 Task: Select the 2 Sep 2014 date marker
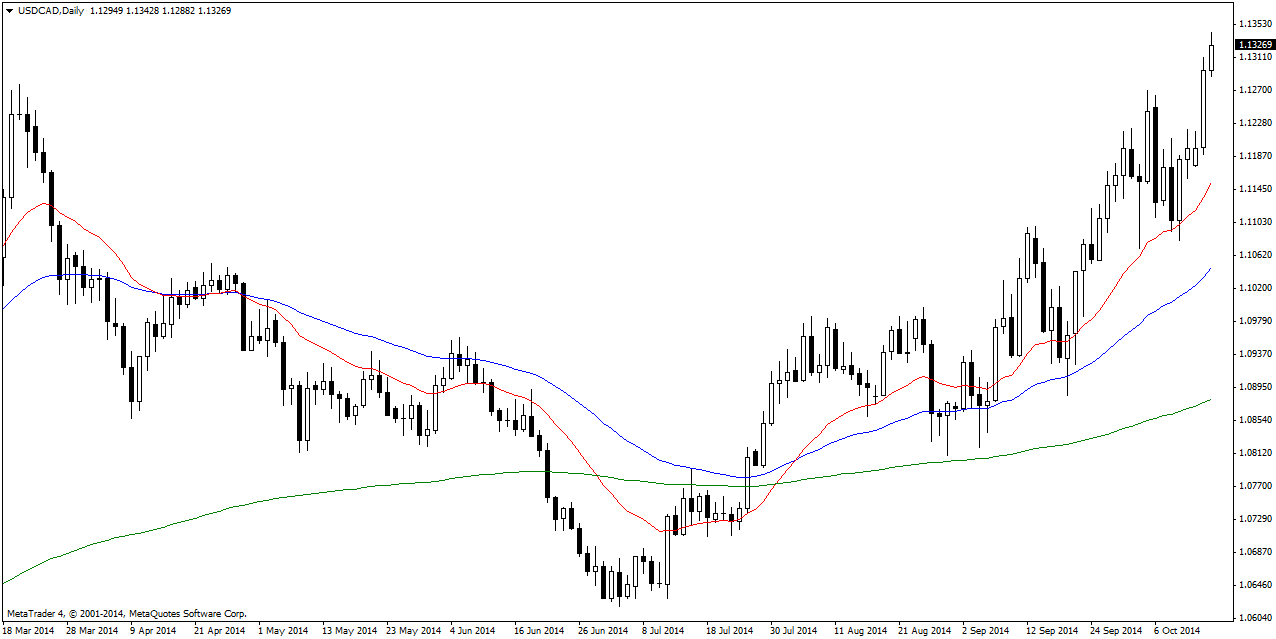click(x=985, y=631)
